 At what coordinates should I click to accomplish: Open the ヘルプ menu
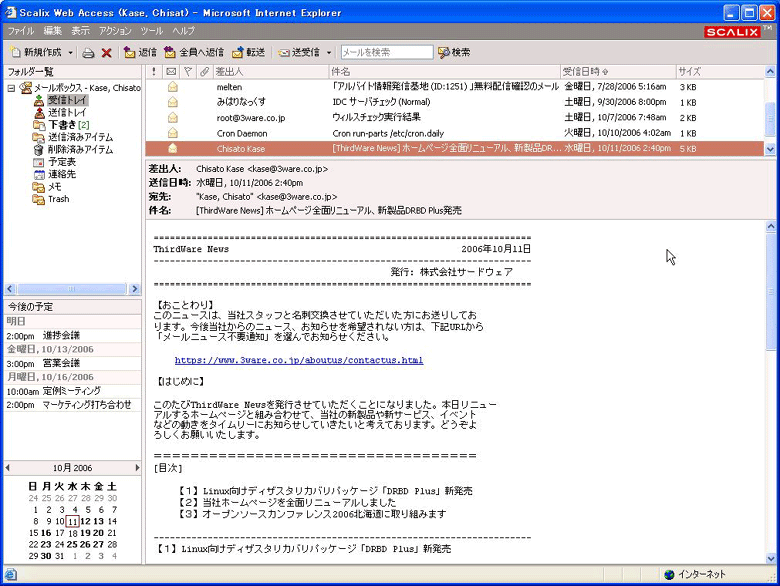[184, 31]
